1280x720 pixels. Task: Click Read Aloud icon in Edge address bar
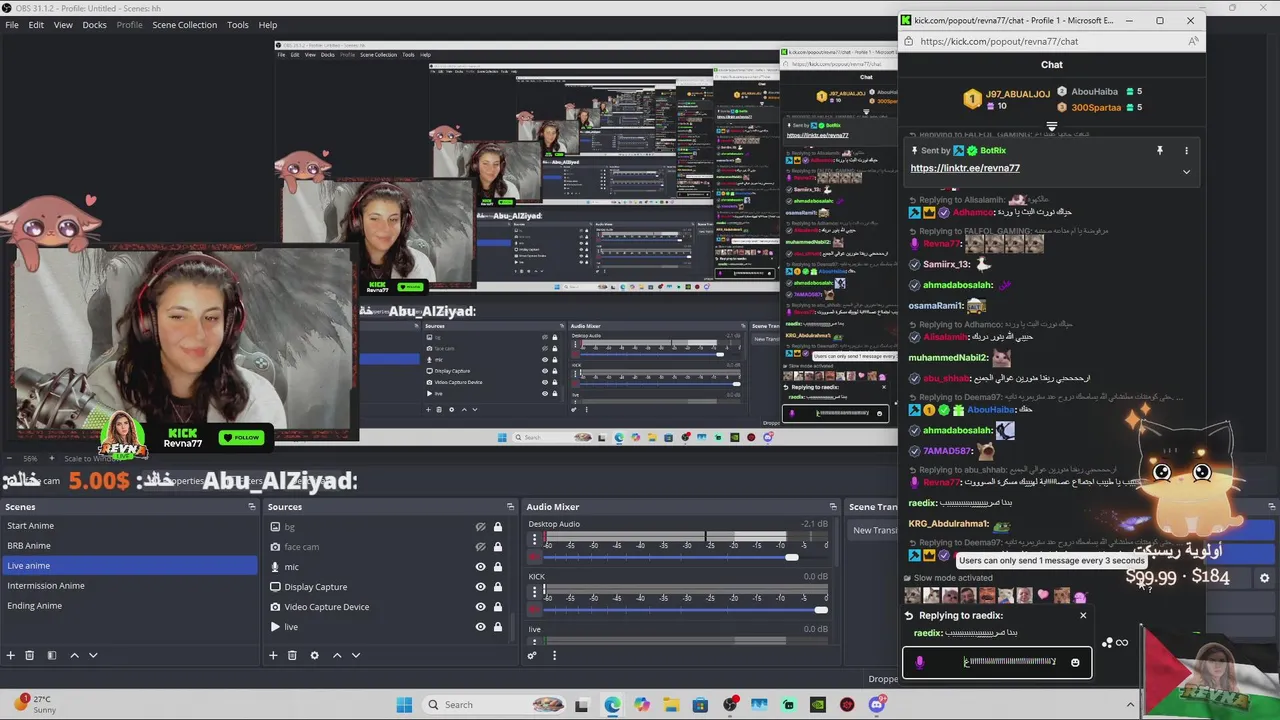[1194, 42]
